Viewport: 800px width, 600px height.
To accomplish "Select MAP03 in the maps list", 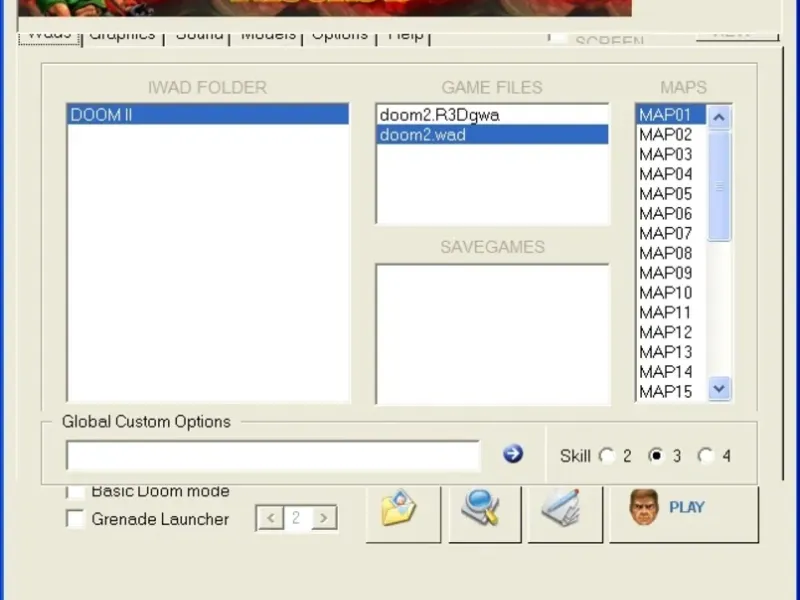I will click(671, 154).
